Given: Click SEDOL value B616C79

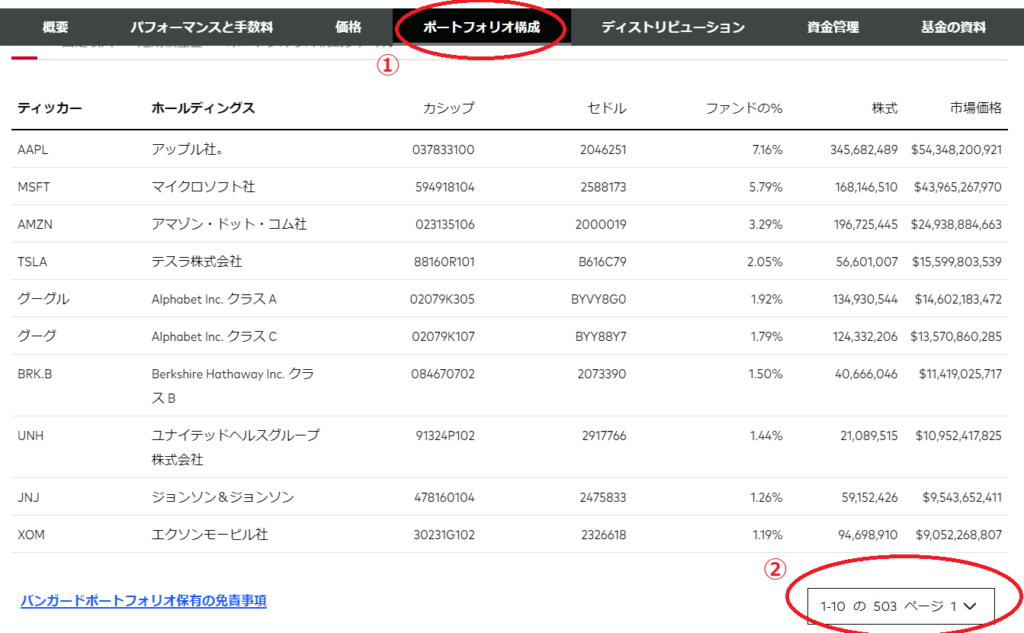Looking at the screenshot, I should [602, 261].
